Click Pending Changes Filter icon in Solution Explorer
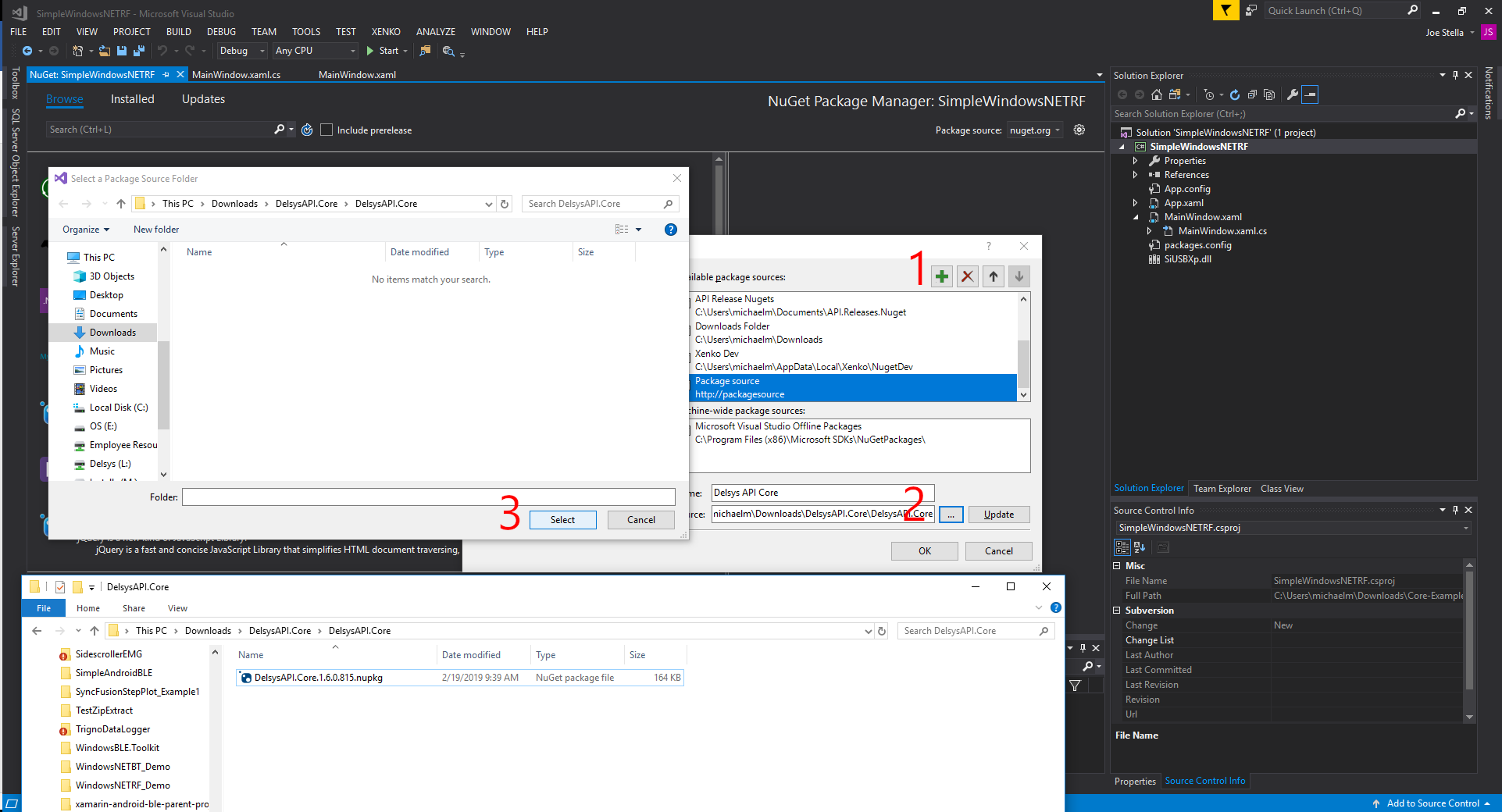The image size is (1502, 812). click(1209, 94)
